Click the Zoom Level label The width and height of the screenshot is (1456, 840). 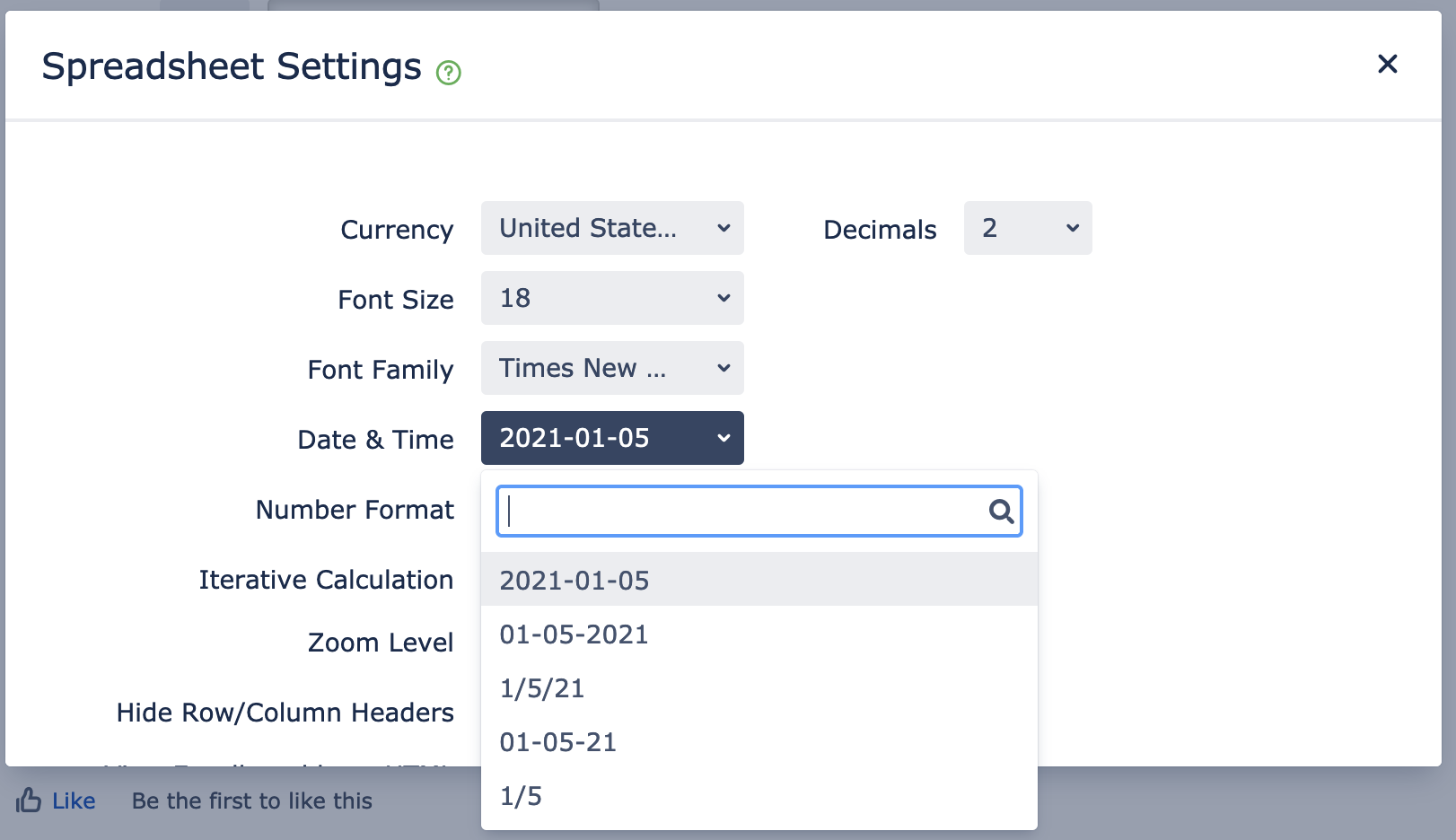coord(381,643)
